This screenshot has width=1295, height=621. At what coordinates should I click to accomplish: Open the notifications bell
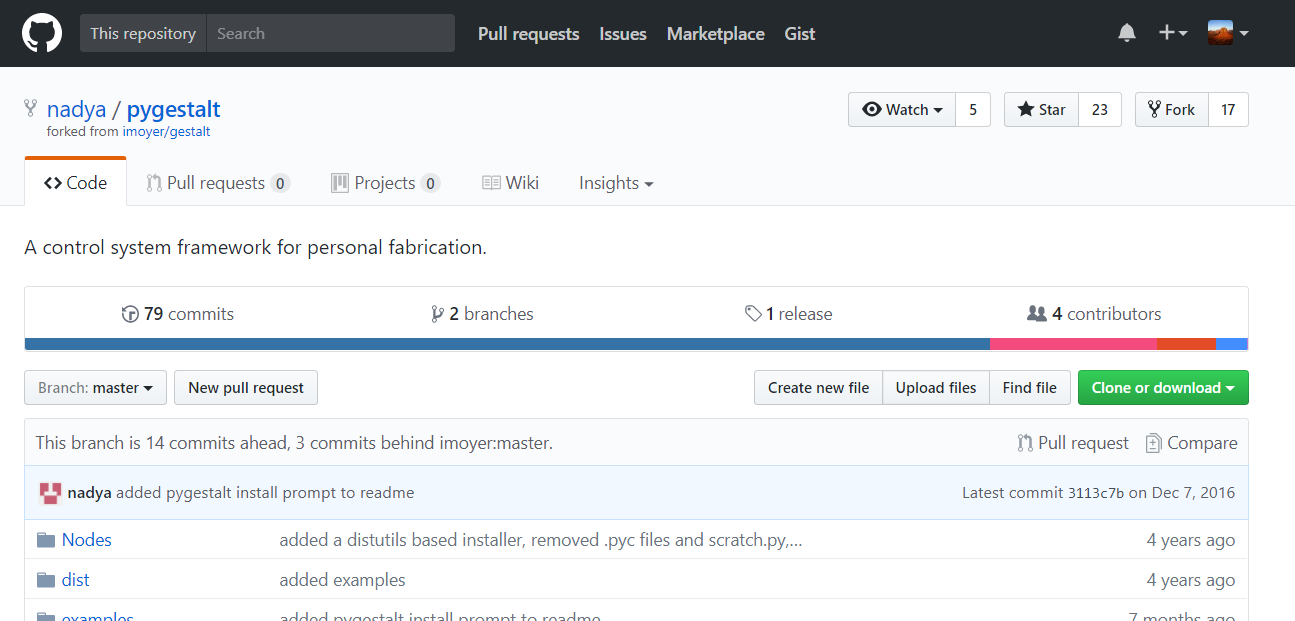[x=1127, y=33]
